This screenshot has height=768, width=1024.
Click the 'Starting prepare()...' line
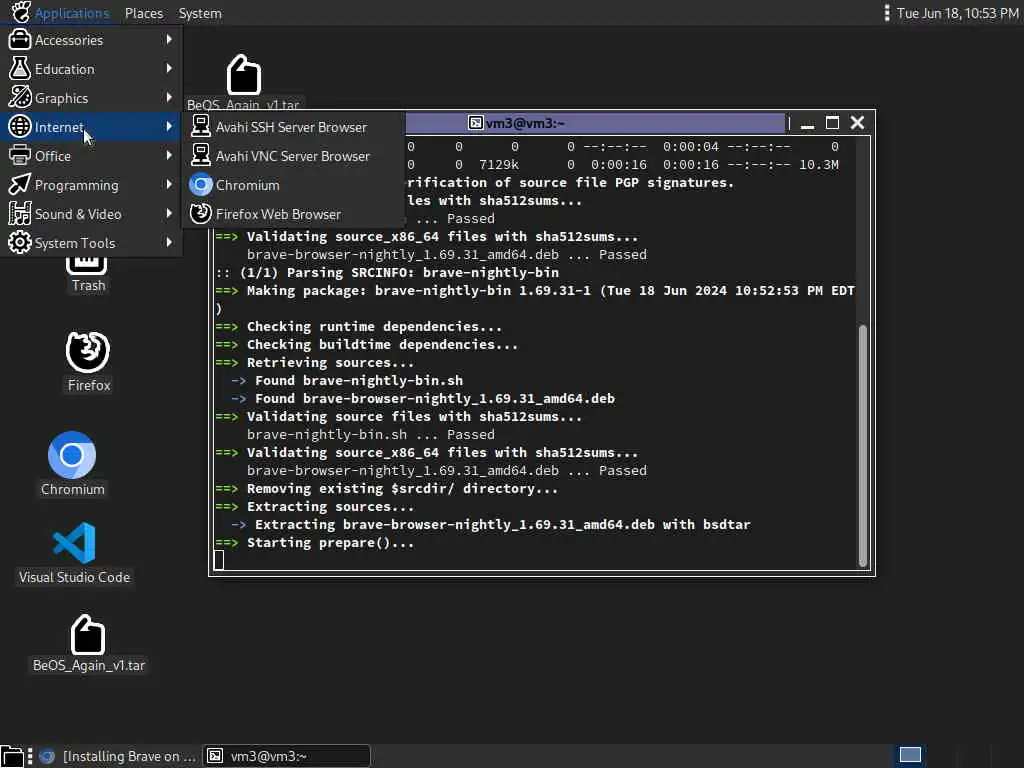[315, 543]
